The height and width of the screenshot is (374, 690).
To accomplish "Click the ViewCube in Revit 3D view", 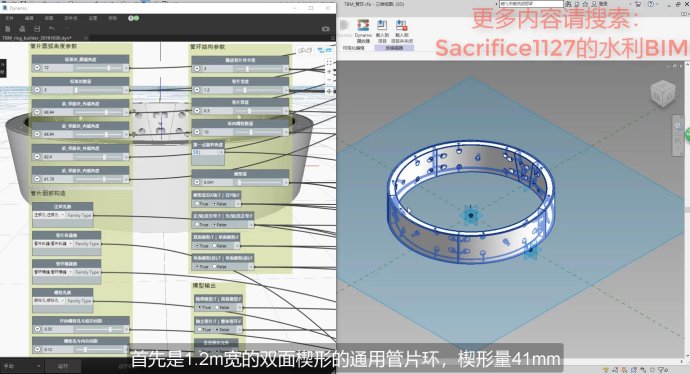I will coord(663,93).
